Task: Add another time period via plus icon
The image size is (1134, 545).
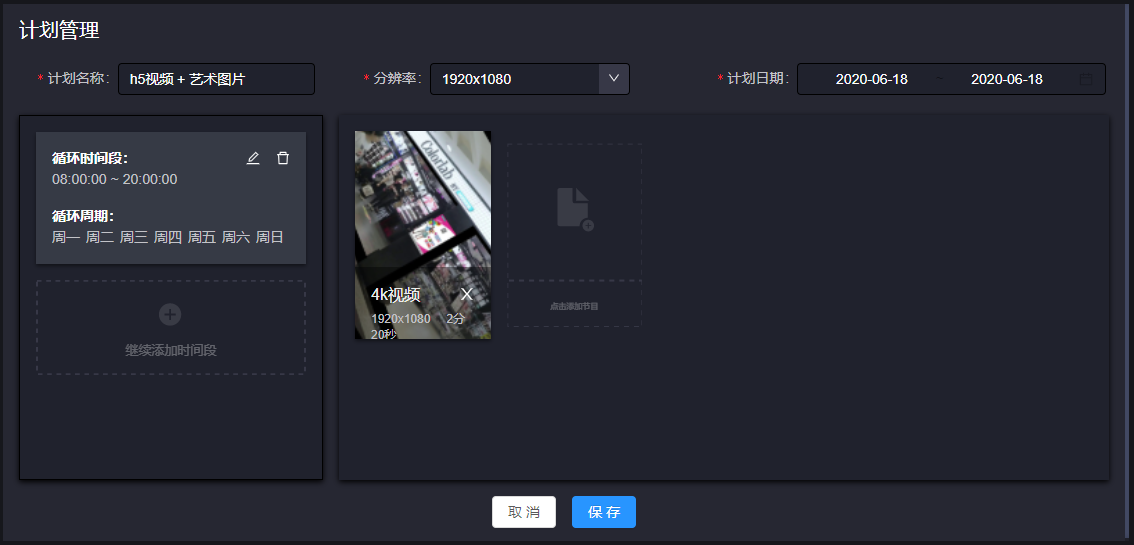Action: [x=170, y=314]
